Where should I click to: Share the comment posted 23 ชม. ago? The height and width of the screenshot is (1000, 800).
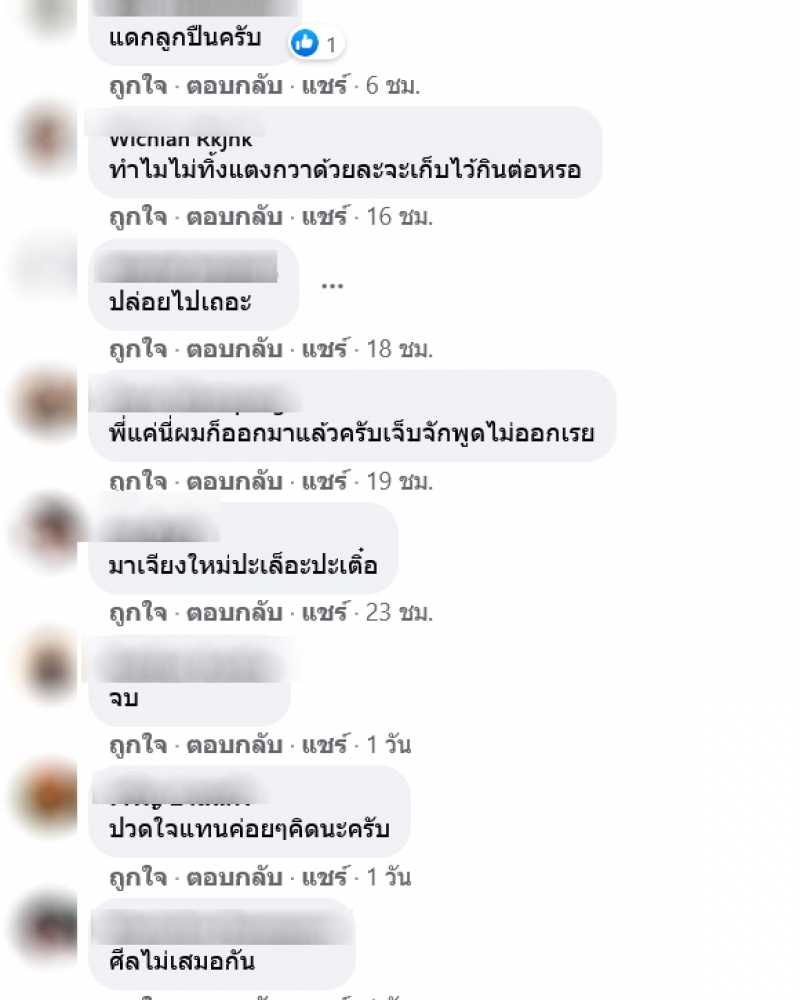[x=325, y=612]
